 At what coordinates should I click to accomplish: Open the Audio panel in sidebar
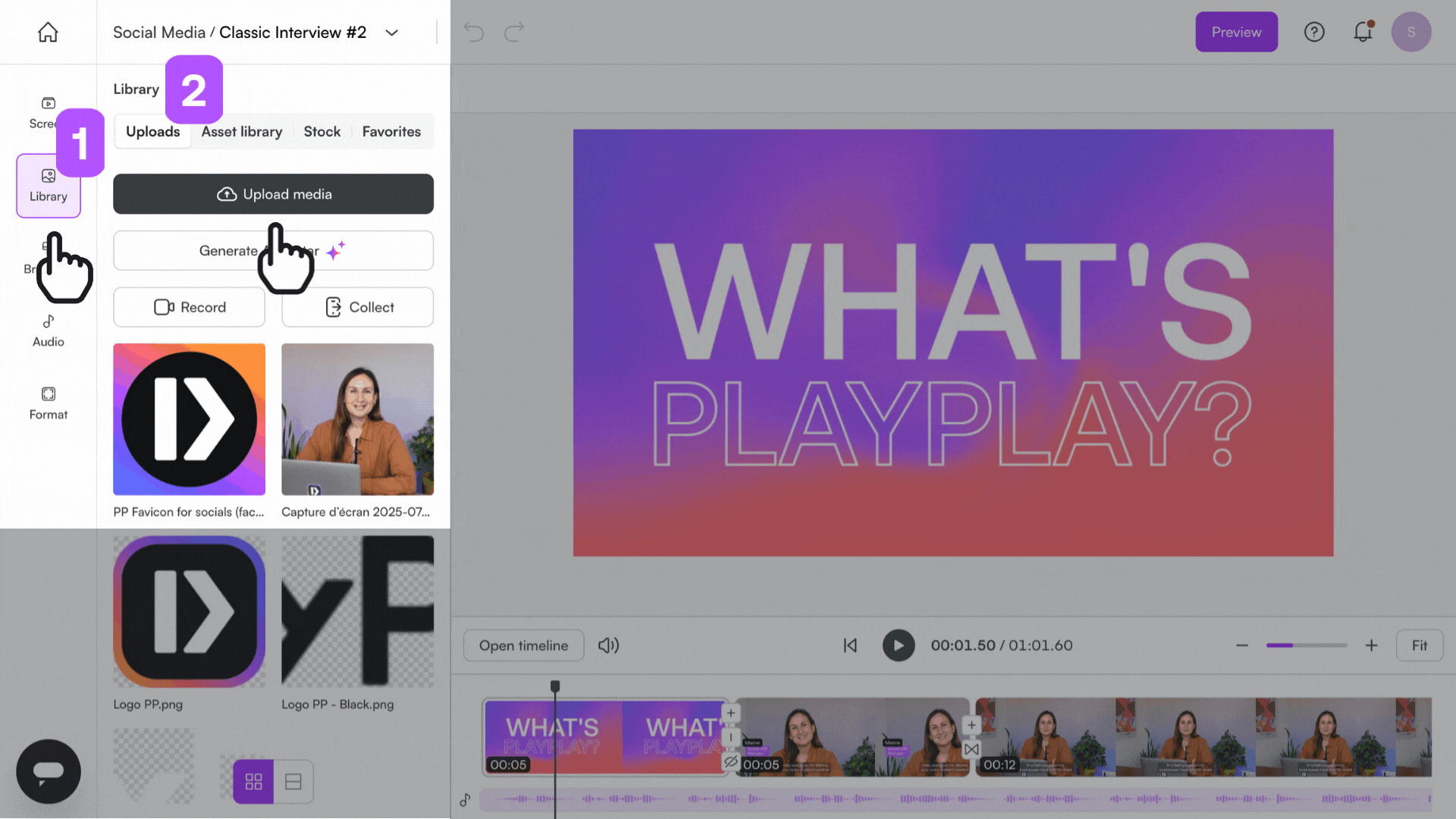click(48, 331)
